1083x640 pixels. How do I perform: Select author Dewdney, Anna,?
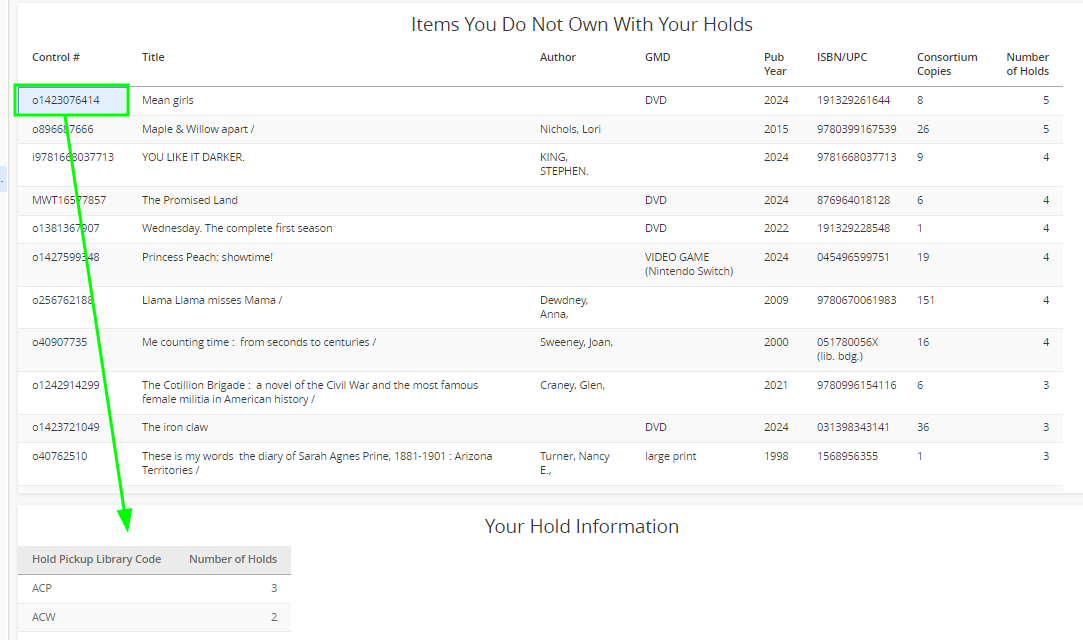tap(564, 307)
